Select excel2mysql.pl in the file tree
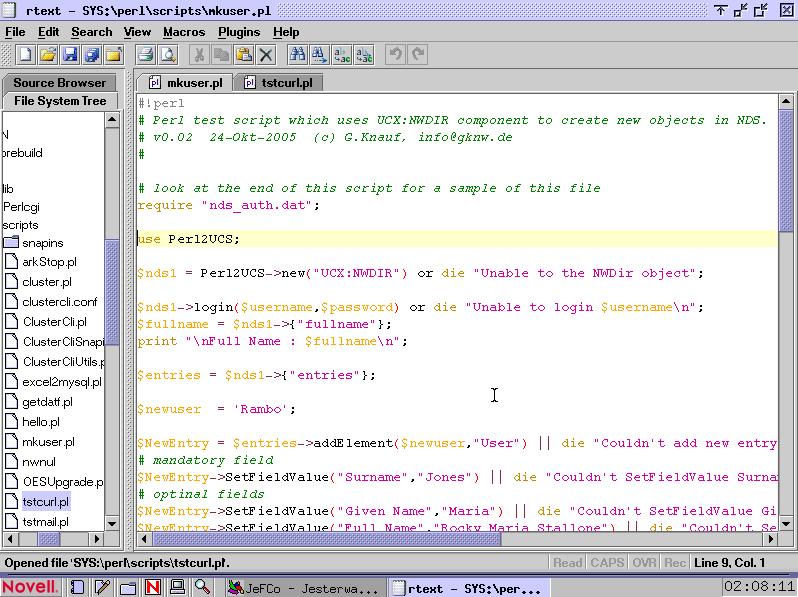Image resolution: width=798 pixels, height=597 pixels. click(62, 382)
